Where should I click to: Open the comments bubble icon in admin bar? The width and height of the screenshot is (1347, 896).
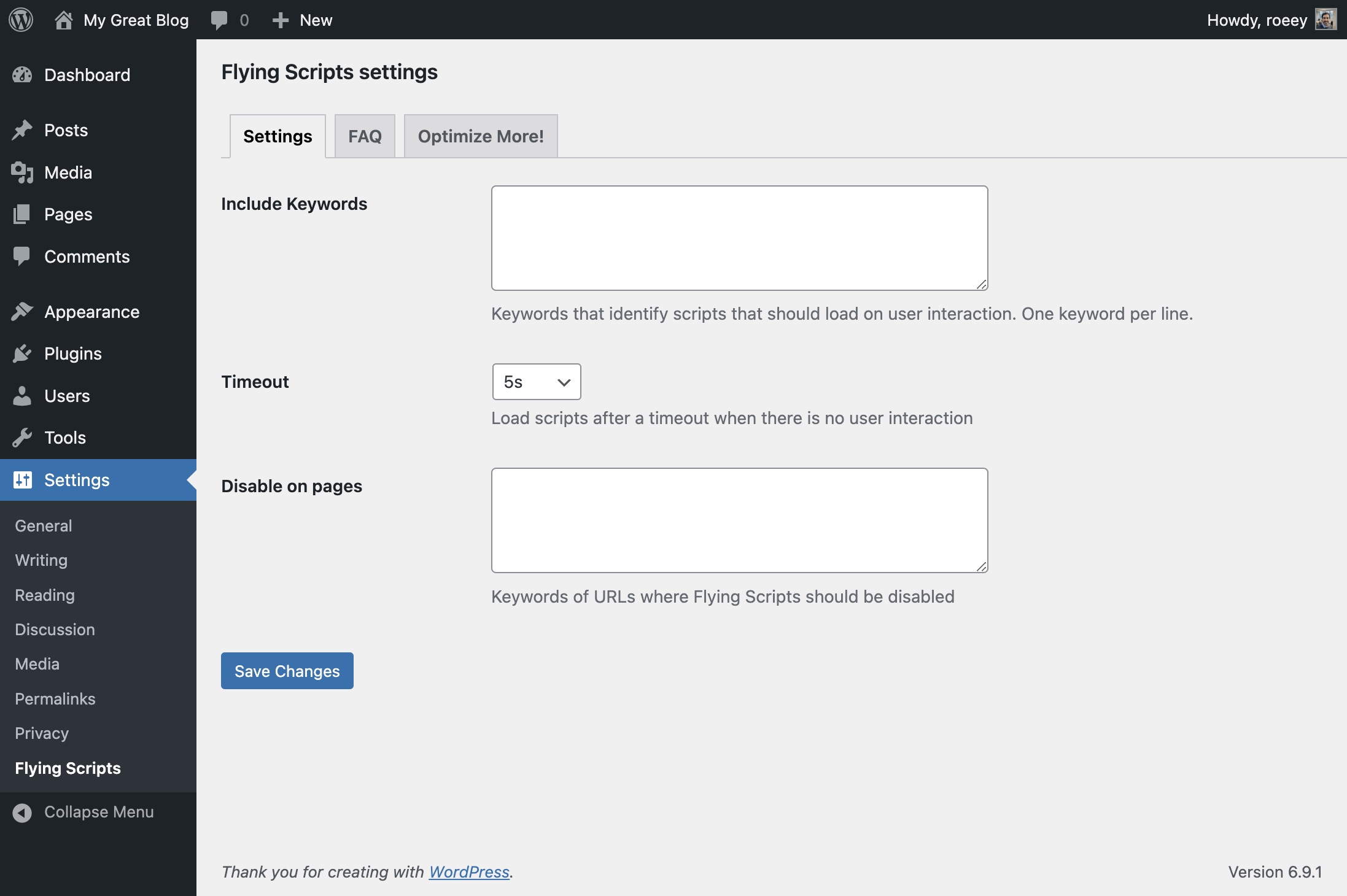[x=219, y=20]
